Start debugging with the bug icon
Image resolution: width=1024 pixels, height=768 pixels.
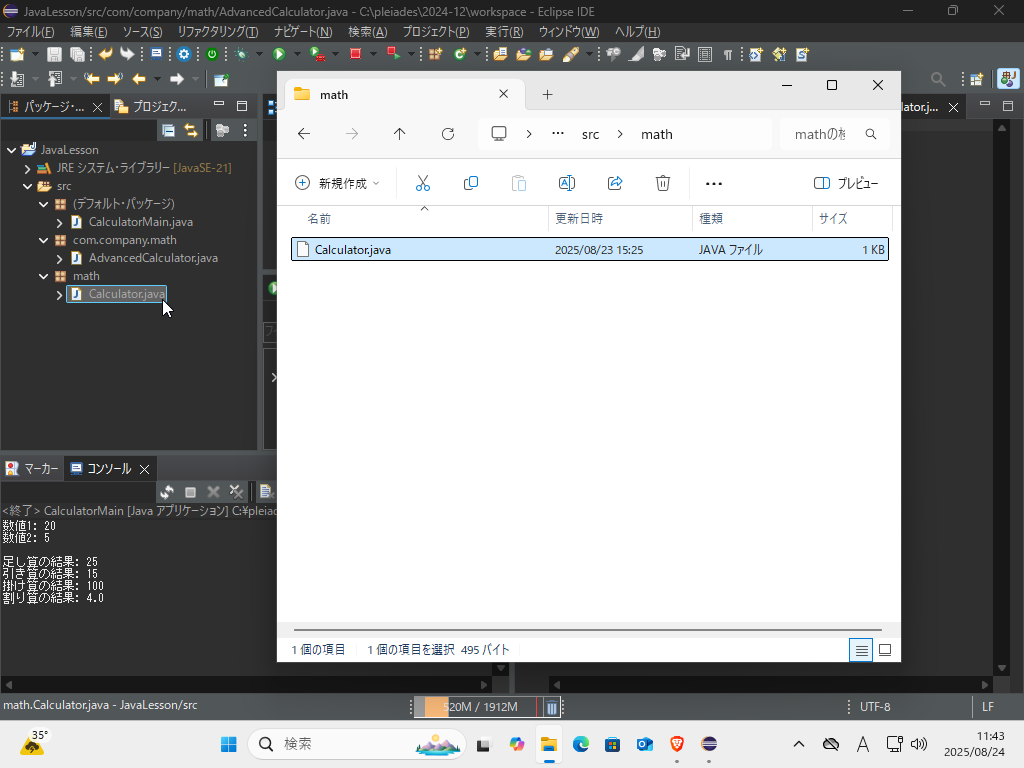coord(242,55)
